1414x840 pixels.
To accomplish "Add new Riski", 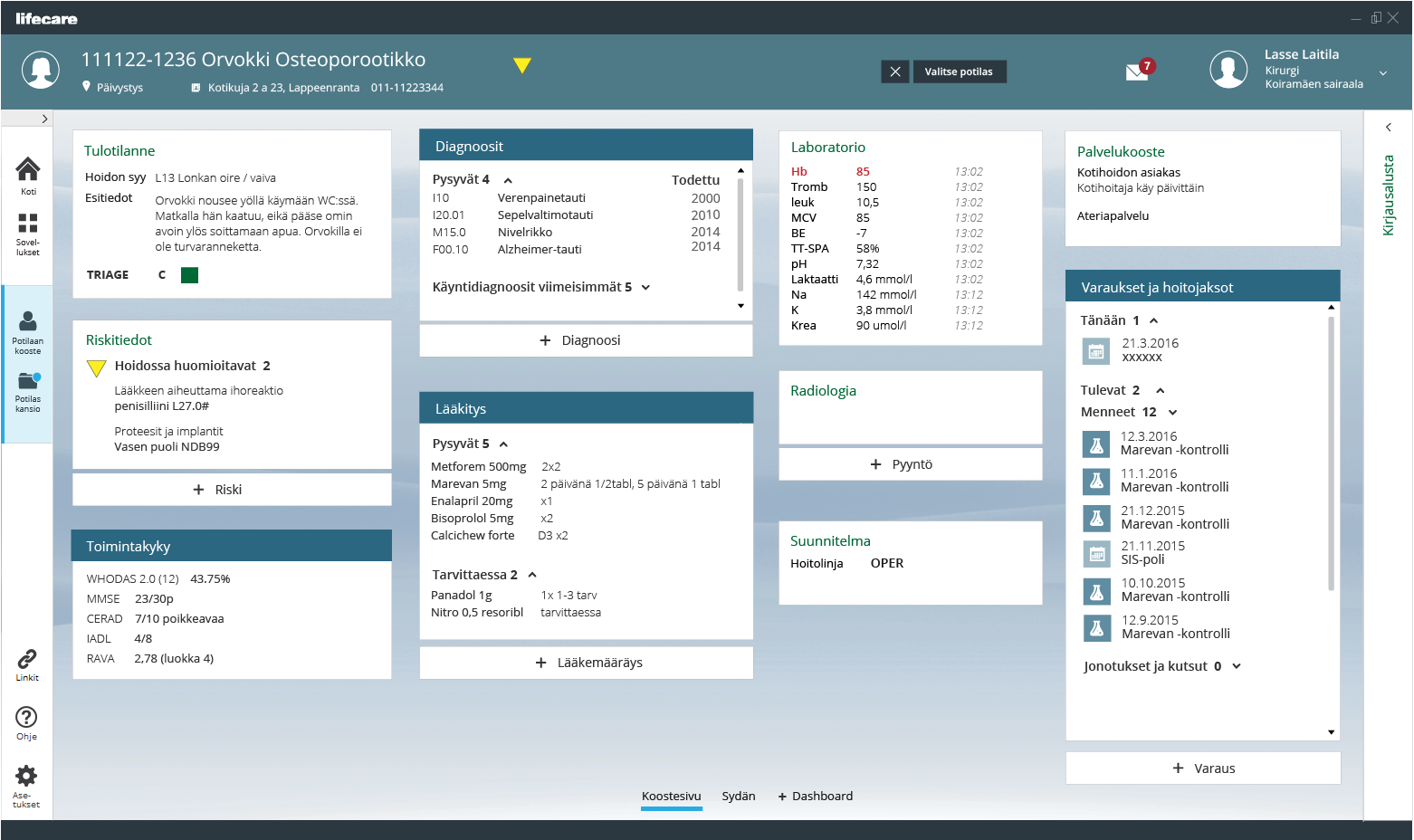I will point(232,490).
